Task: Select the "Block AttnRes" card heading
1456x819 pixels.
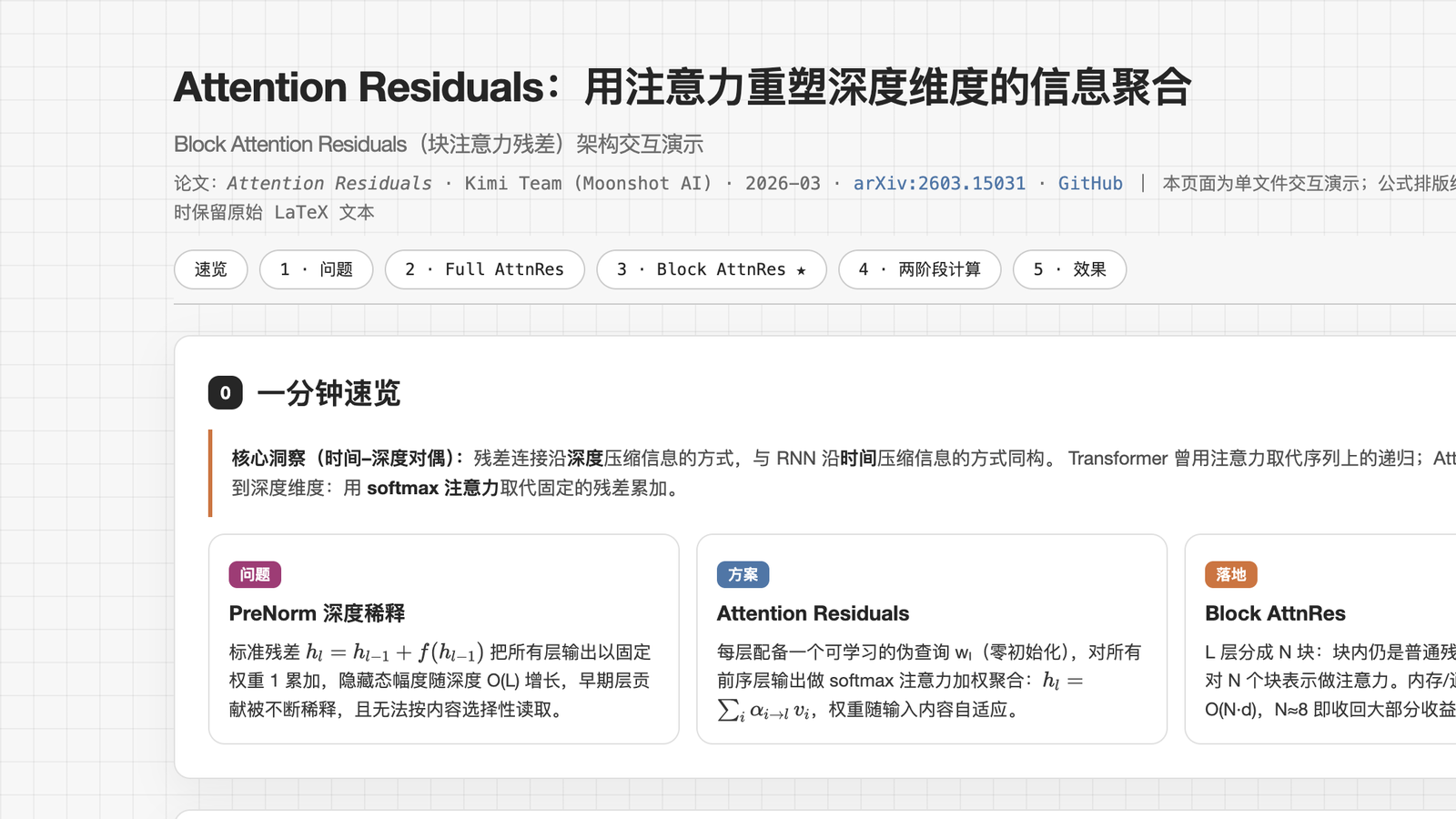Action: 1275,613
